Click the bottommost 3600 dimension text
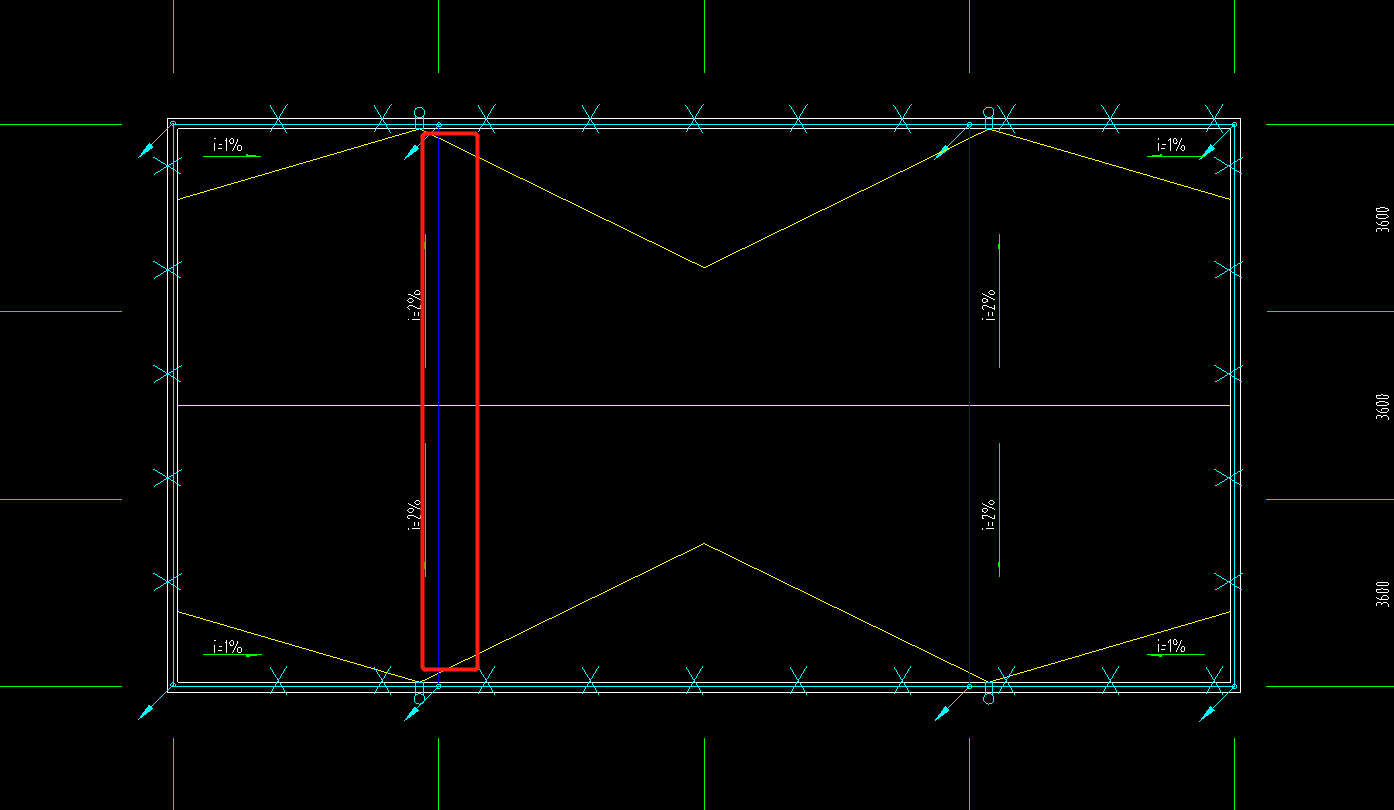The height and width of the screenshot is (810, 1394). (x=1382, y=594)
